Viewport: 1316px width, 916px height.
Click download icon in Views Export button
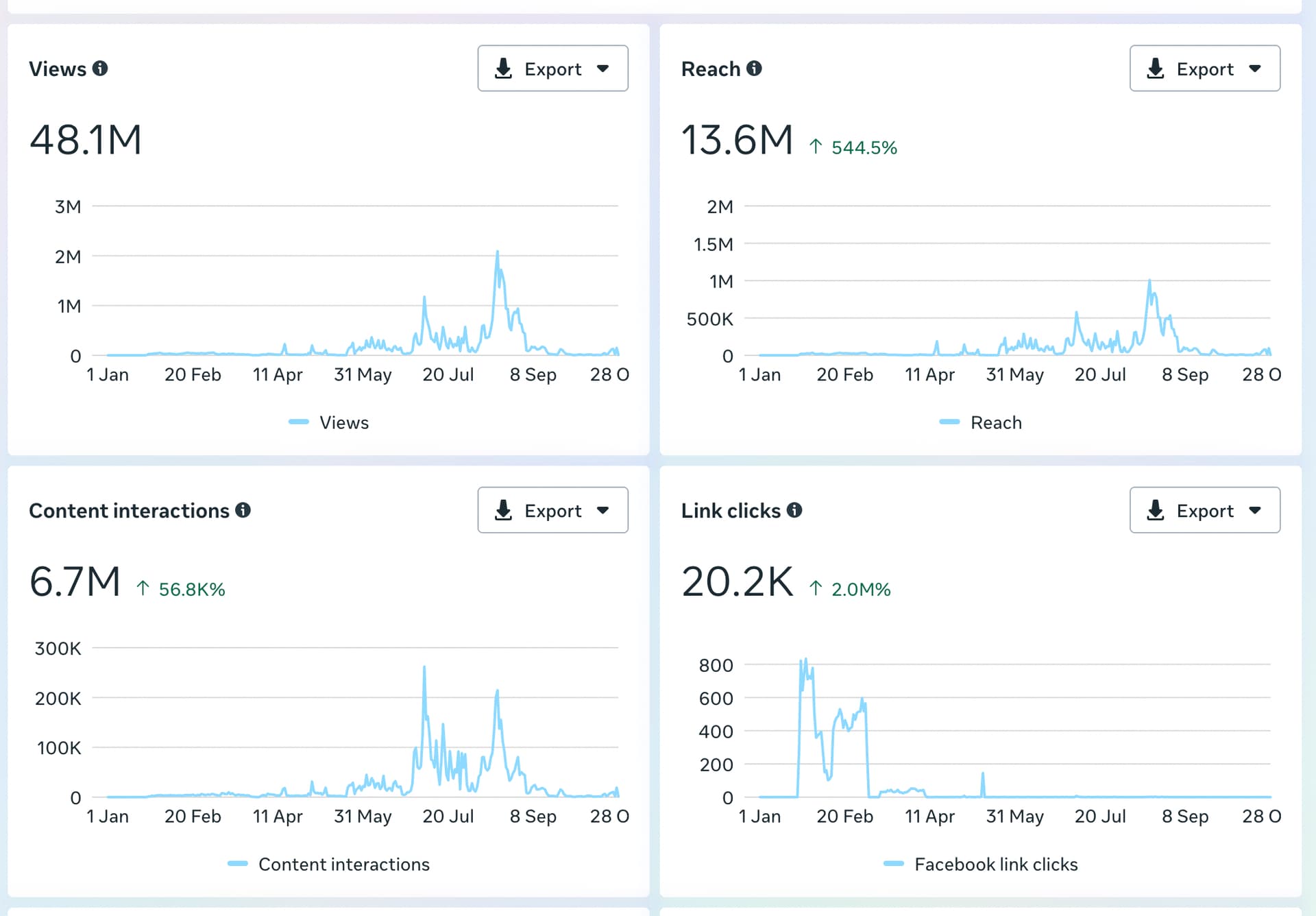503,69
